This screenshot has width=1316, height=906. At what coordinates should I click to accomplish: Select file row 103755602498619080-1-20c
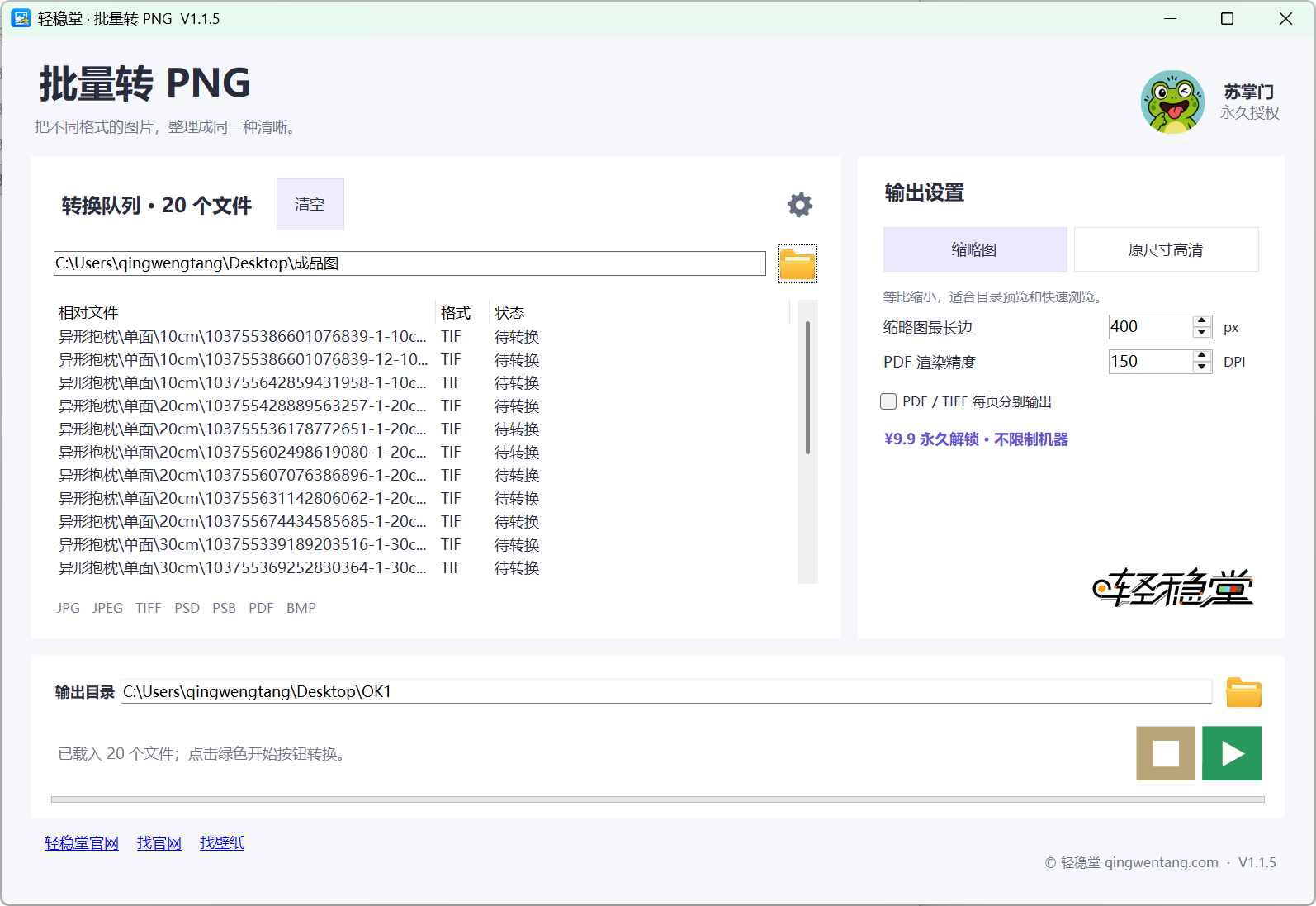coord(422,453)
